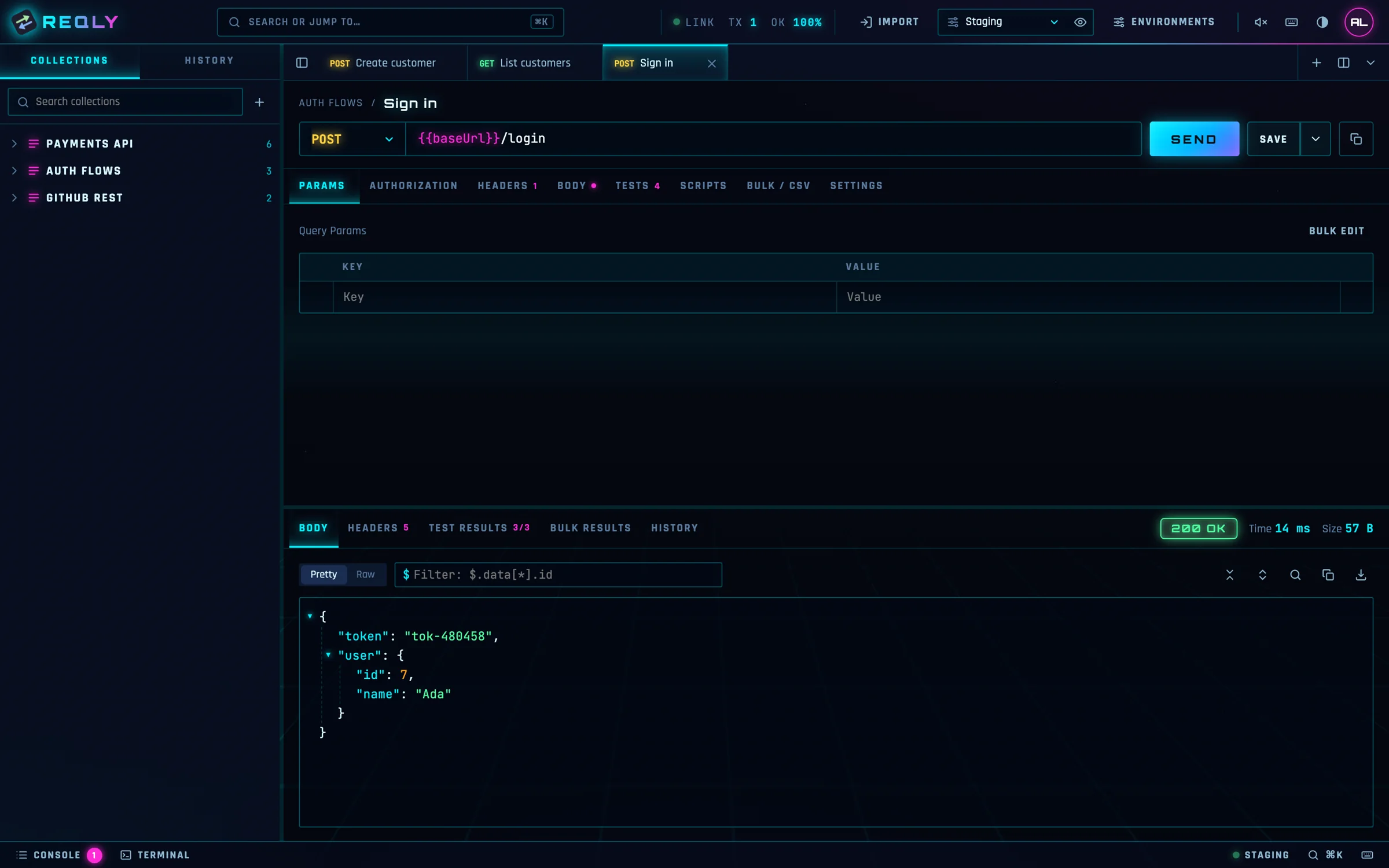The height and width of the screenshot is (868, 1389).
Task: Open the Staging environment dropdown
Action: (1004, 22)
